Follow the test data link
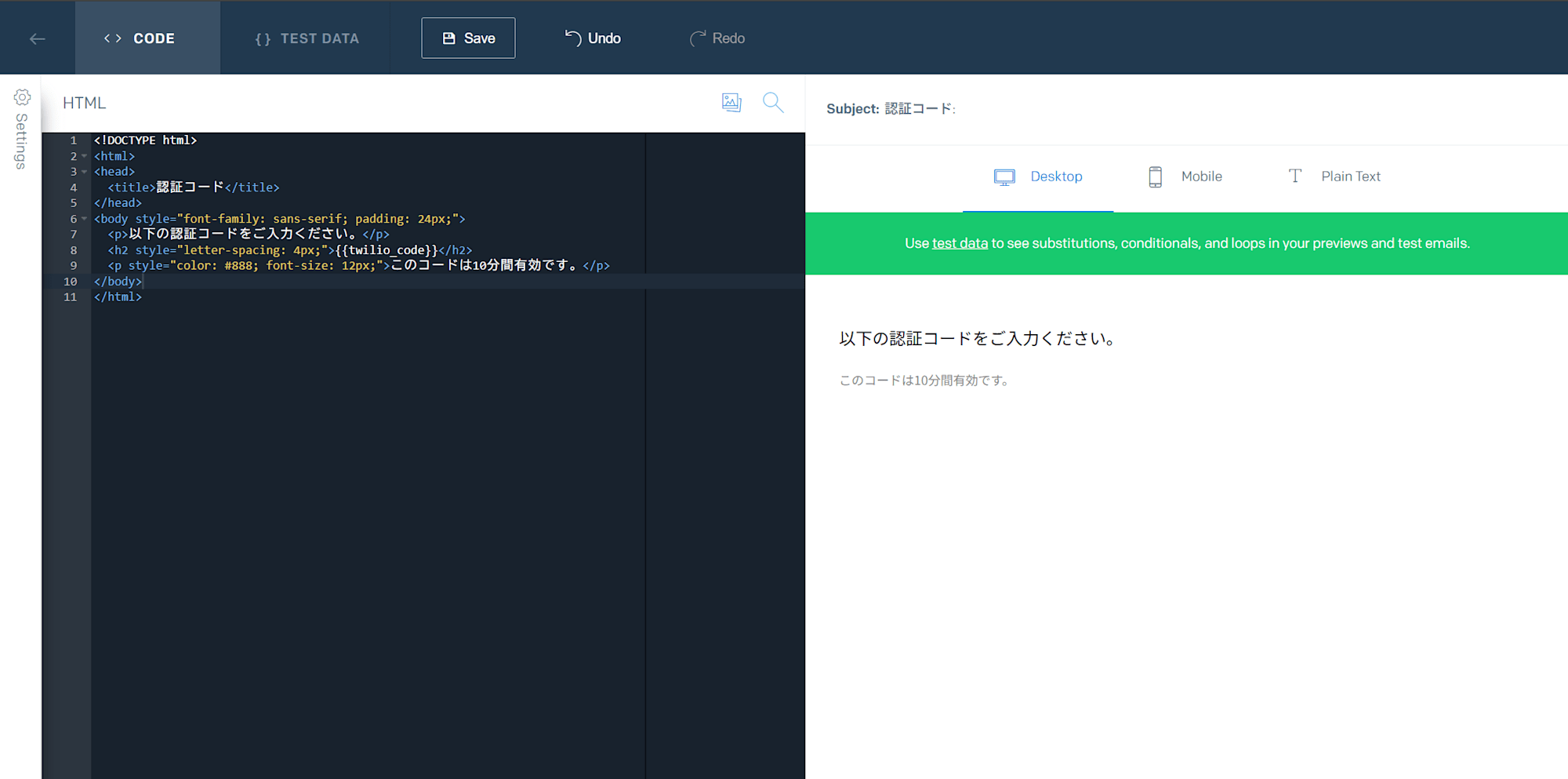The width and height of the screenshot is (1568, 779). click(960, 243)
